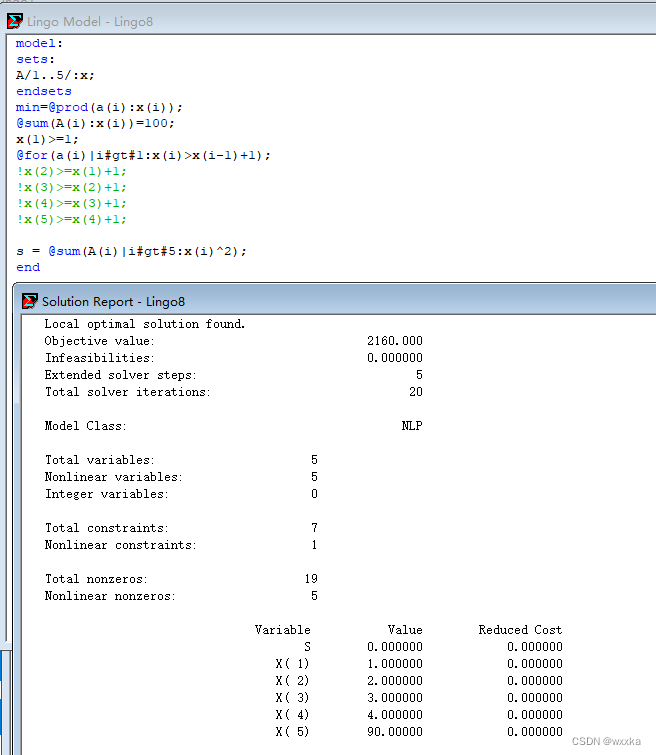Click the 'Nonlinear variables:' label
Image resolution: width=656 pixels, height=755 pixels.
tap(114, 477)
